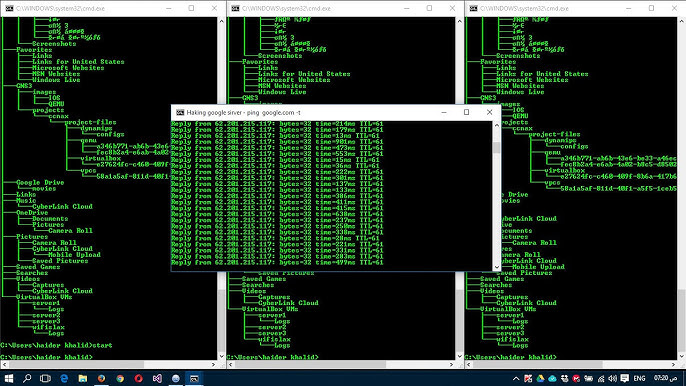686x386 pixels.
Task: Close the ping google.com window
Action: [x=490, y=112]
